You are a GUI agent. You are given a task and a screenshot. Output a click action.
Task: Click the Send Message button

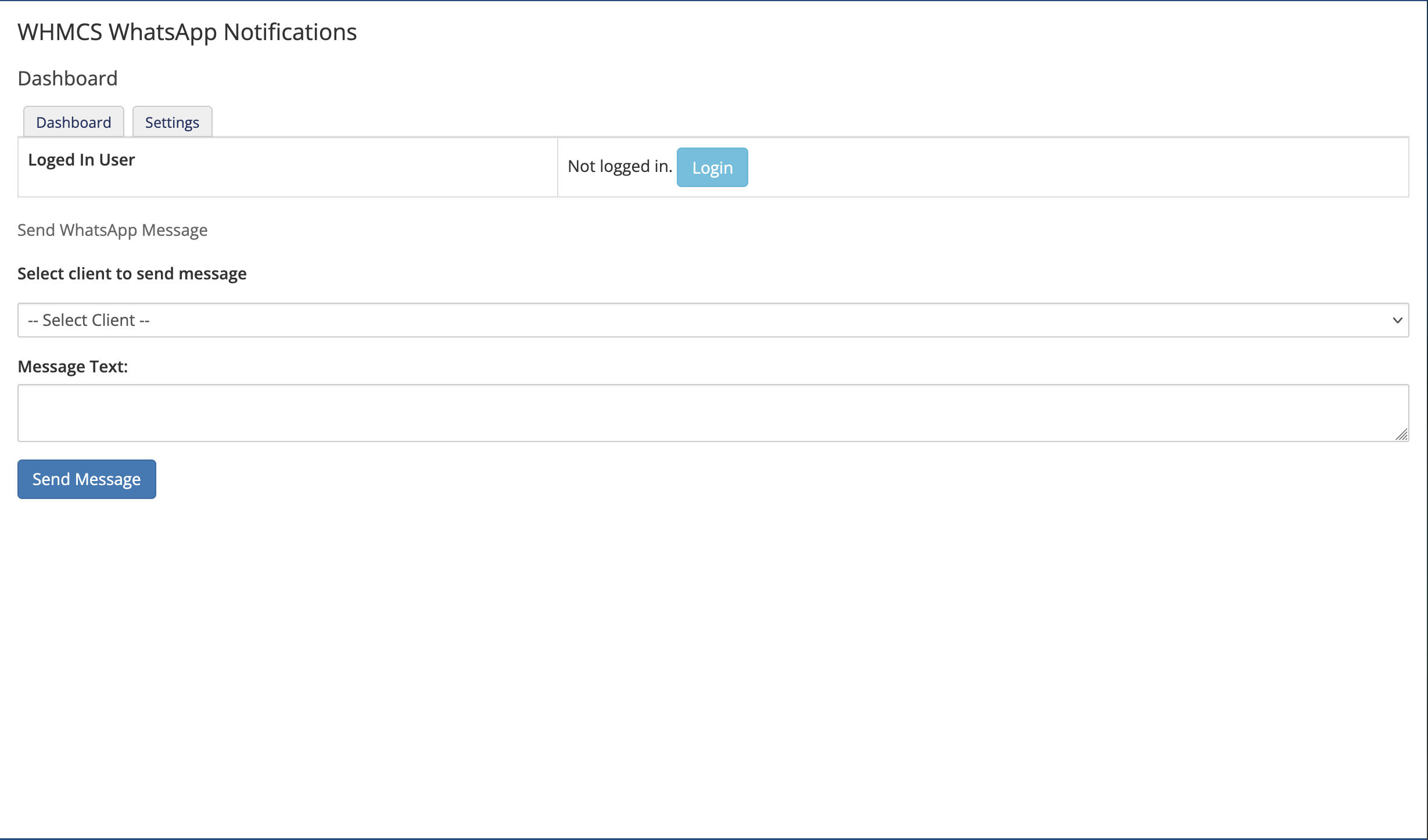(87, 479)
